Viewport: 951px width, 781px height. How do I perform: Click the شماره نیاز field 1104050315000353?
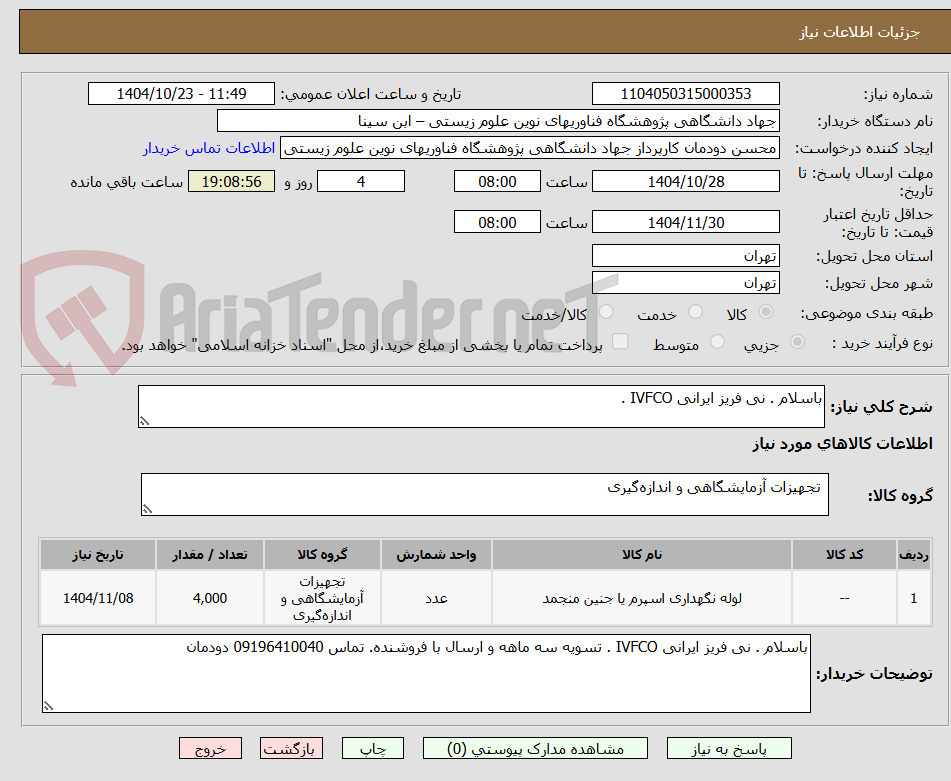click(x=686, y=94)
